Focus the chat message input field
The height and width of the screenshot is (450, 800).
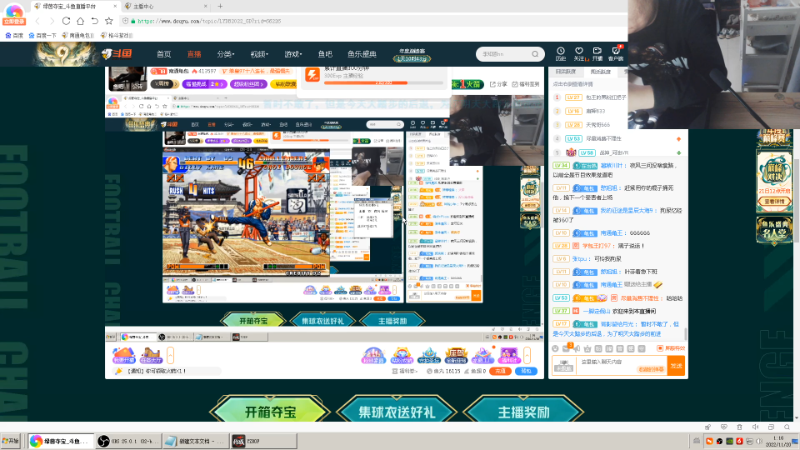[x=621, y=366]
